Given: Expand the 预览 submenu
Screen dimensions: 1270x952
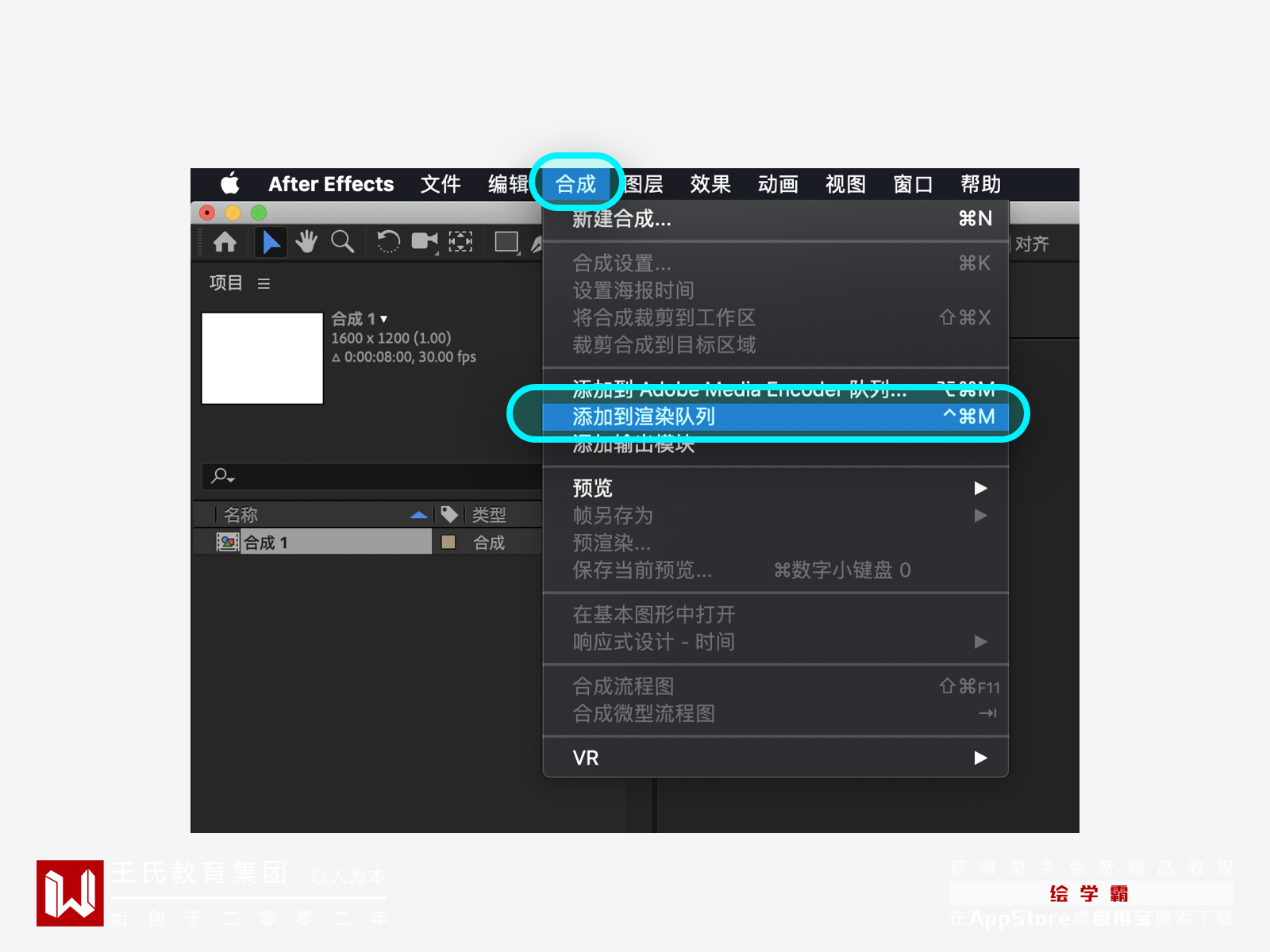Looking at the screenshot, I should point(775,488).
